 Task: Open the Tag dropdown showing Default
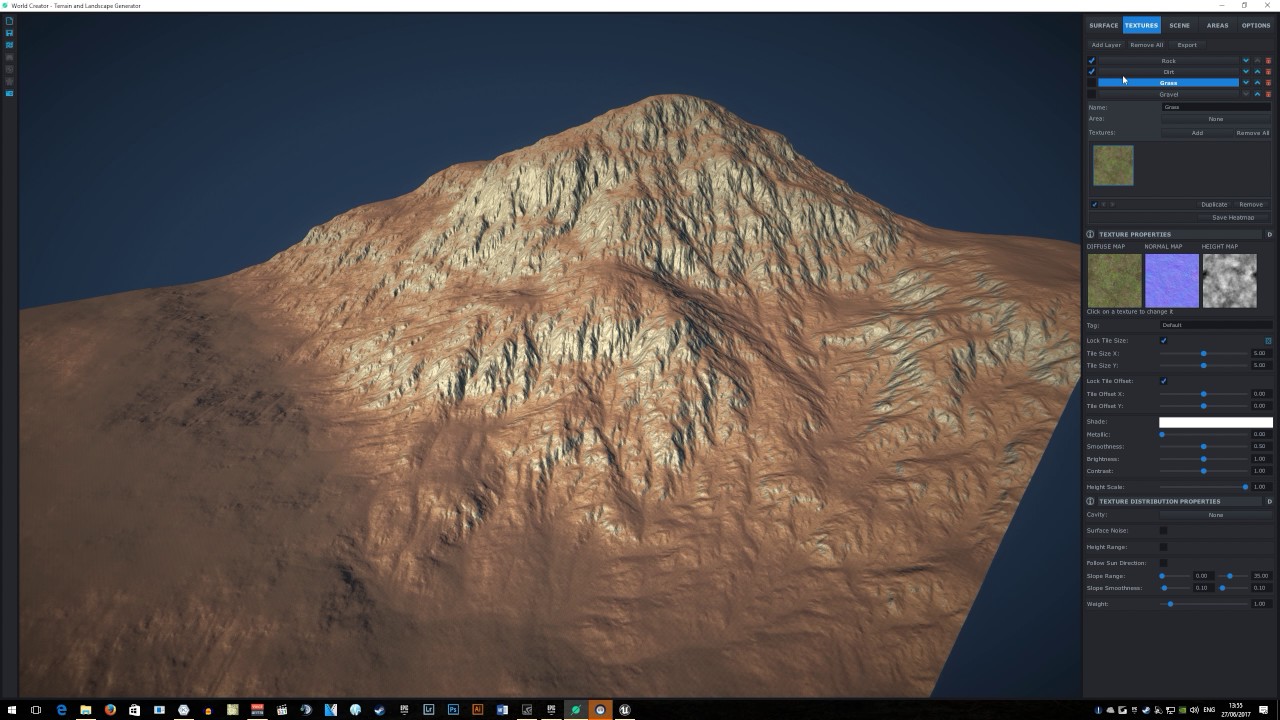tap(1216, 325)
